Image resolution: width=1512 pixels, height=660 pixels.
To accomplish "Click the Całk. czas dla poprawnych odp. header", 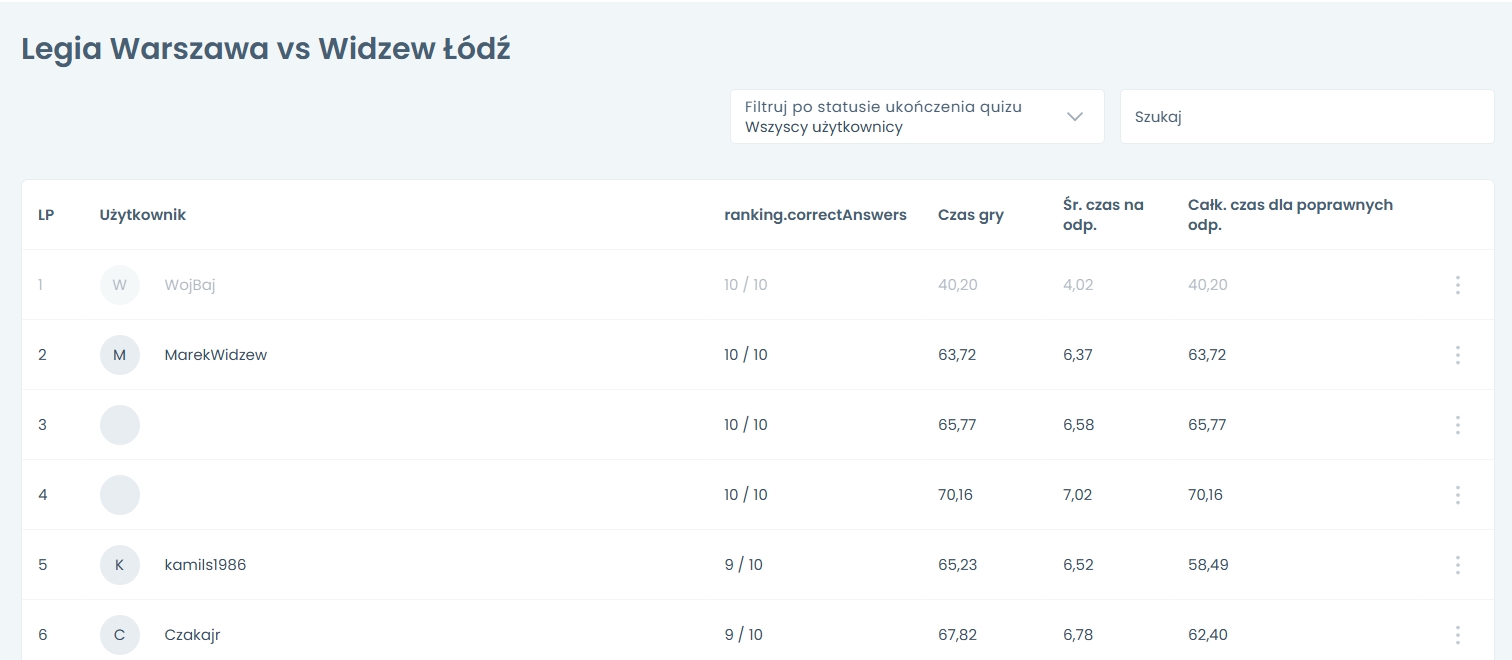I will (1290, 215).
